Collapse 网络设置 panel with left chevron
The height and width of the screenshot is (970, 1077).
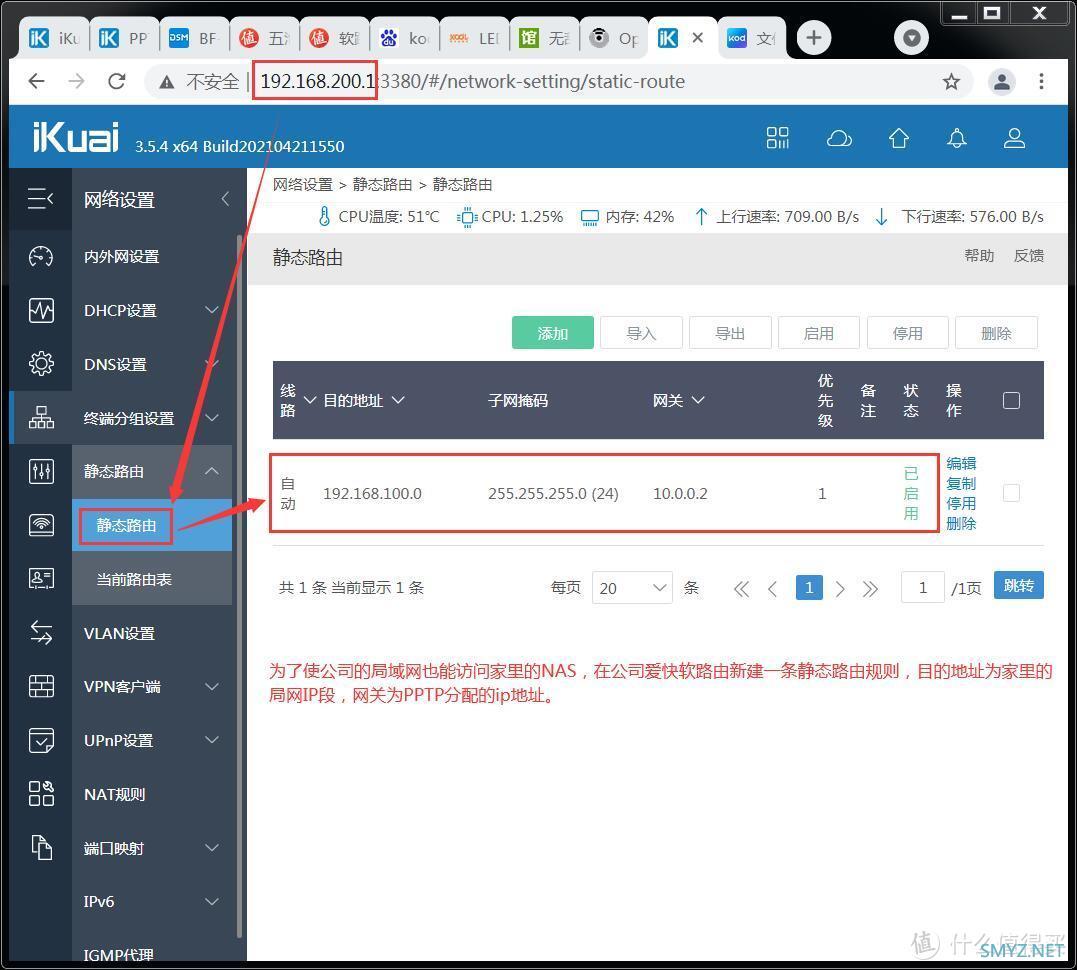click(x=225, y=199)
